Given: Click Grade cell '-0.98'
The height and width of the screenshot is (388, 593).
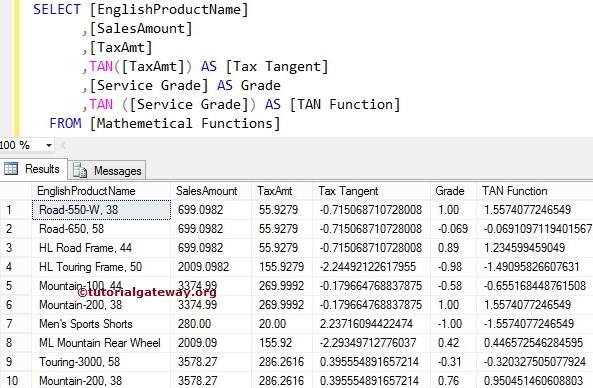Looking at the screenshot, I should click(x=453, y=267).
